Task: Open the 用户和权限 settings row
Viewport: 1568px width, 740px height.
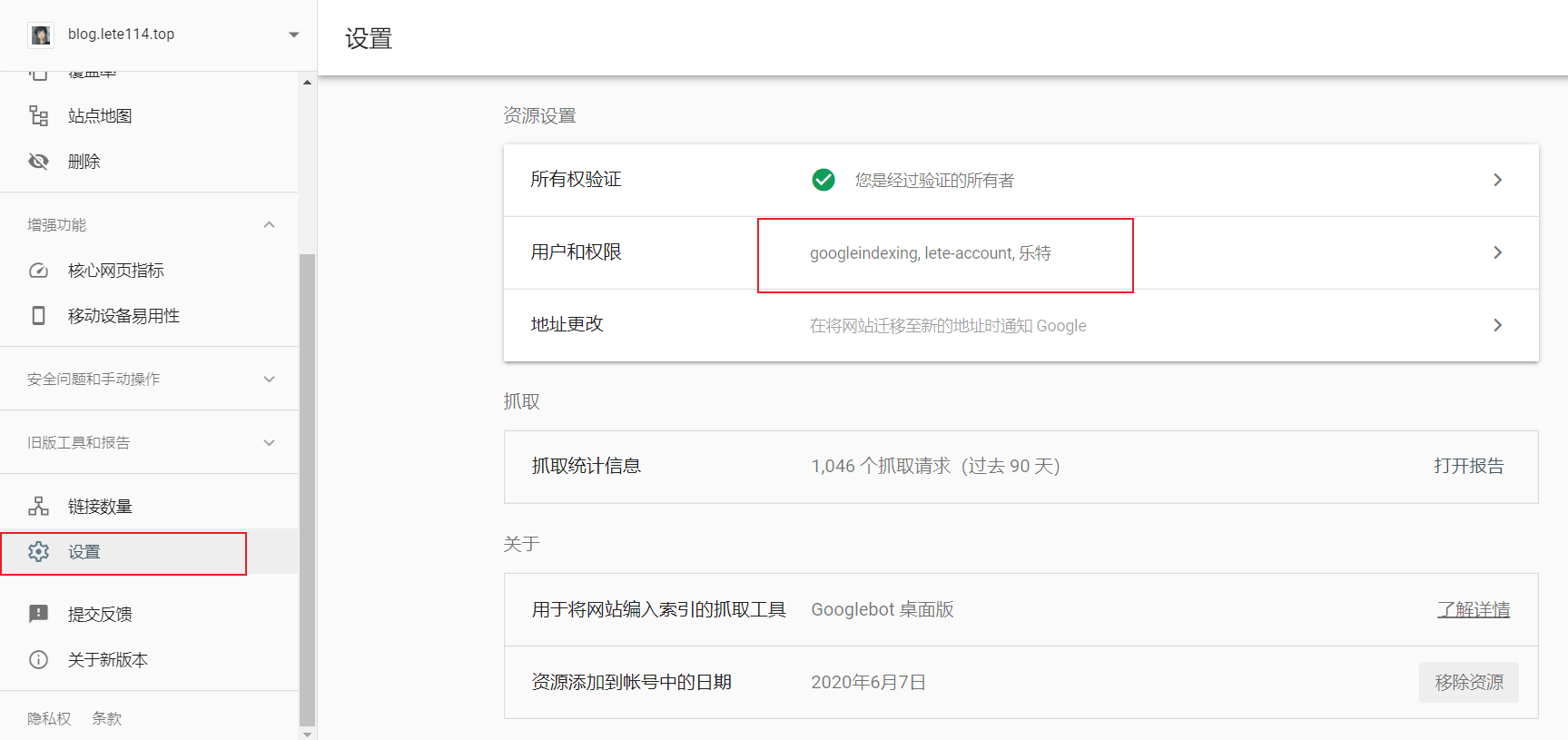Action: [x=1497, y=252]
